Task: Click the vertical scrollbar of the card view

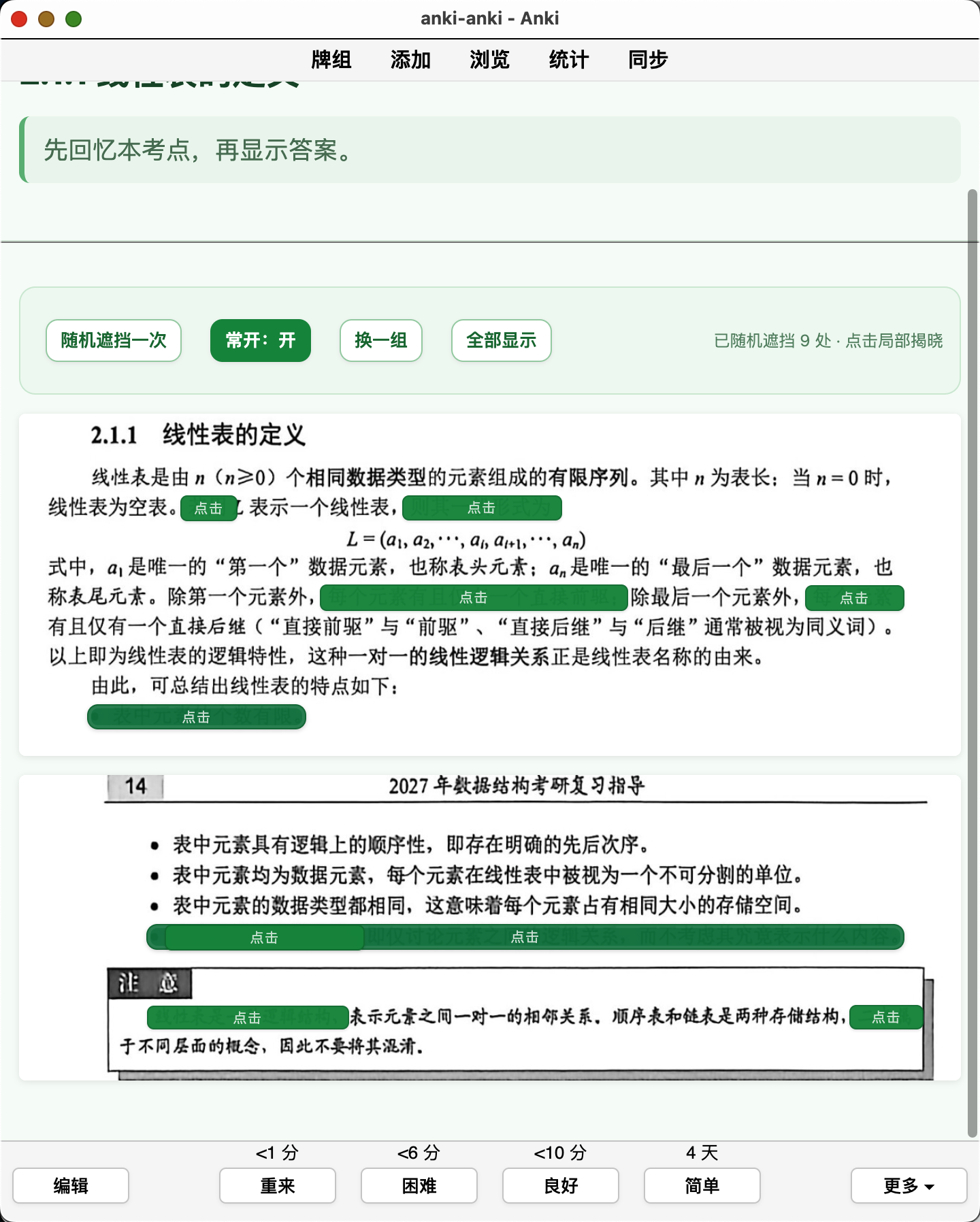Action: [973, 663]
